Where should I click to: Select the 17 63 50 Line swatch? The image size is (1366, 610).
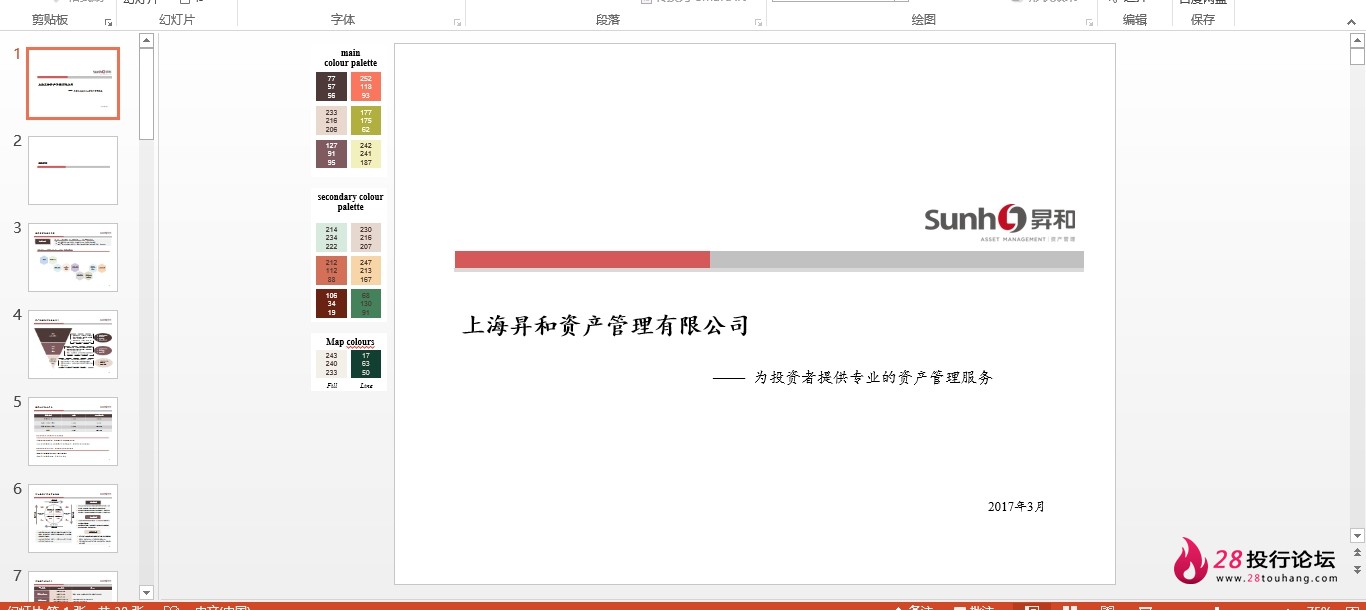366,364
